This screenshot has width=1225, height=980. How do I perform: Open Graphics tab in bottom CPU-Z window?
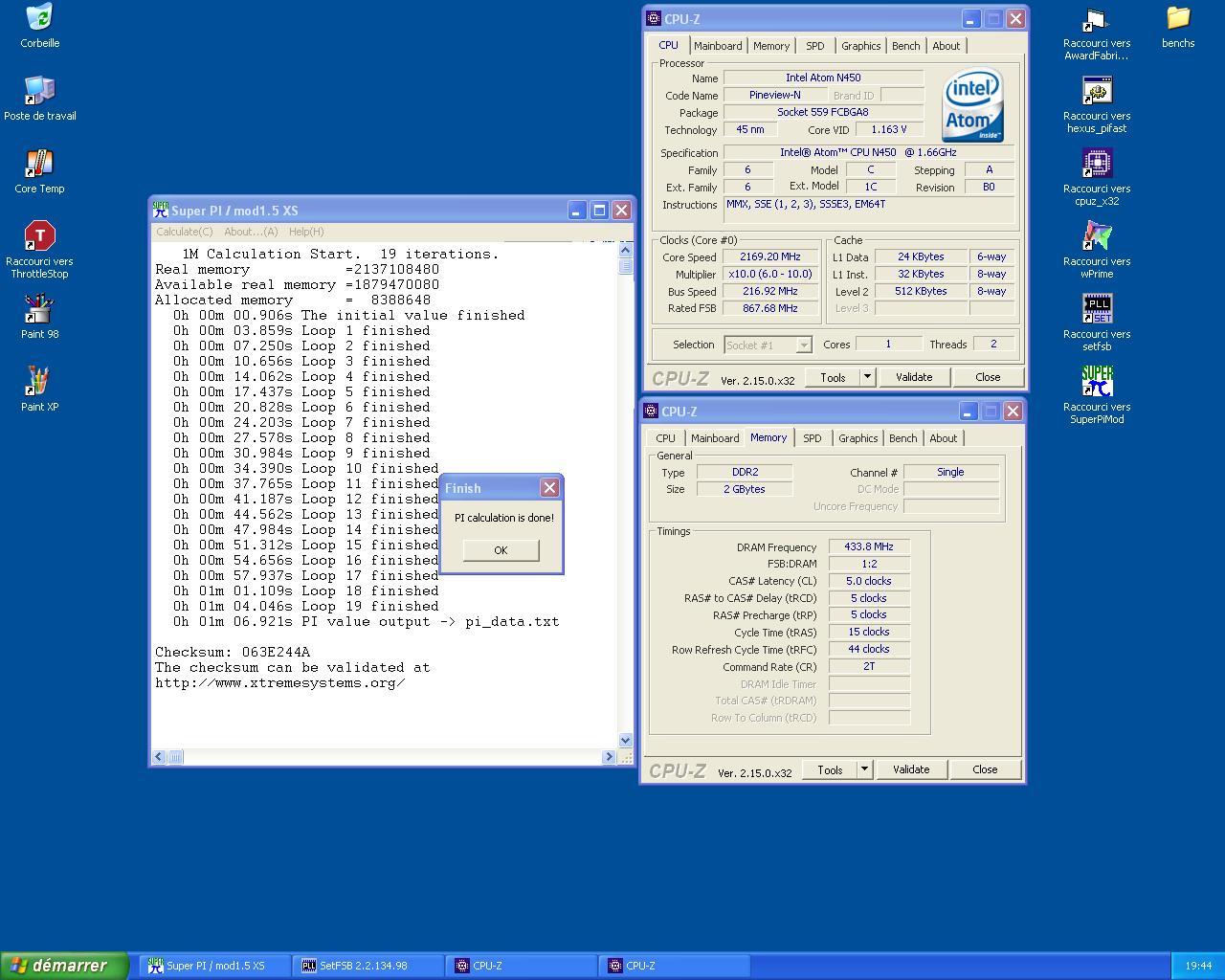tap(857, 438)
